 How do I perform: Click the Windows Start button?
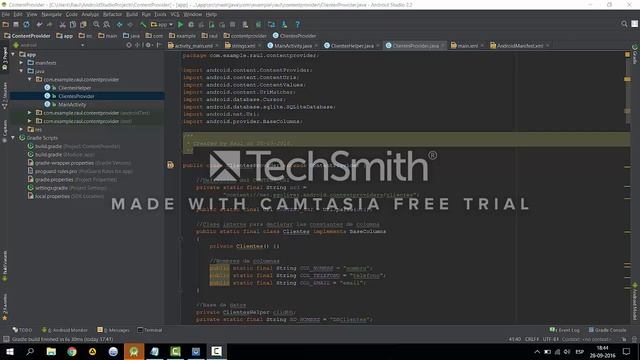coord(10,351)
